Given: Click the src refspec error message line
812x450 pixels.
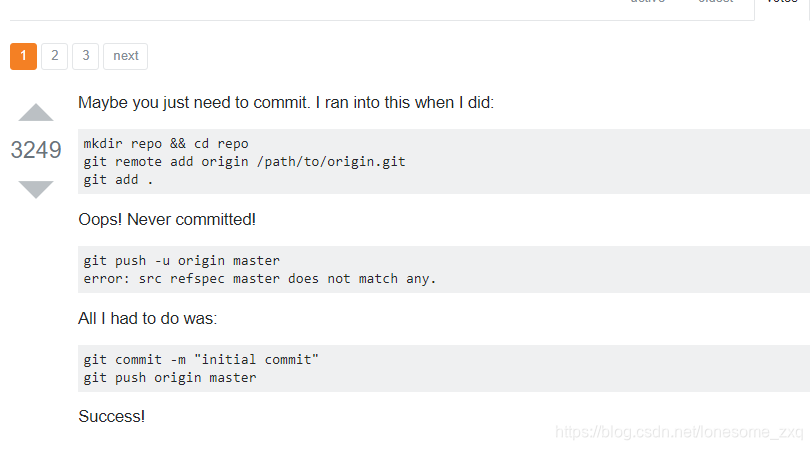Looking at the screenshot, I should click(x=259, y=279).
